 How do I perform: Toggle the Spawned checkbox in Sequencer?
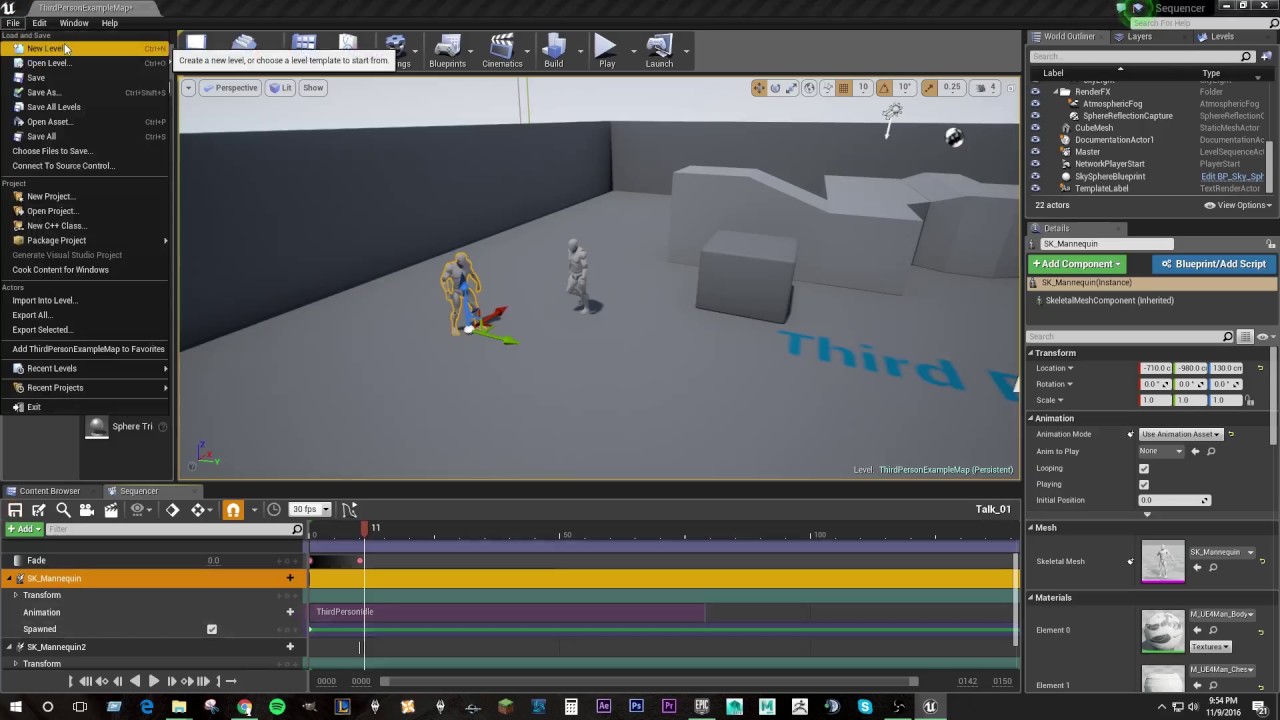(211, 629)
